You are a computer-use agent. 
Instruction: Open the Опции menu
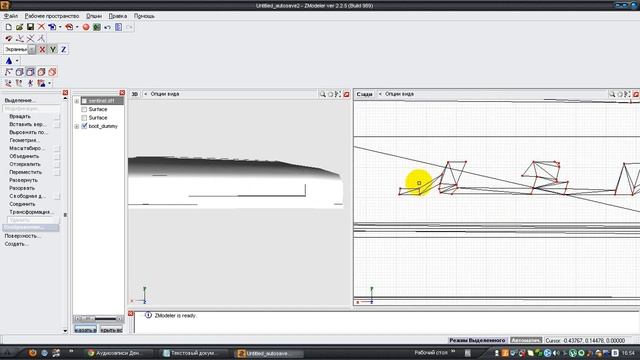[94, 16]
